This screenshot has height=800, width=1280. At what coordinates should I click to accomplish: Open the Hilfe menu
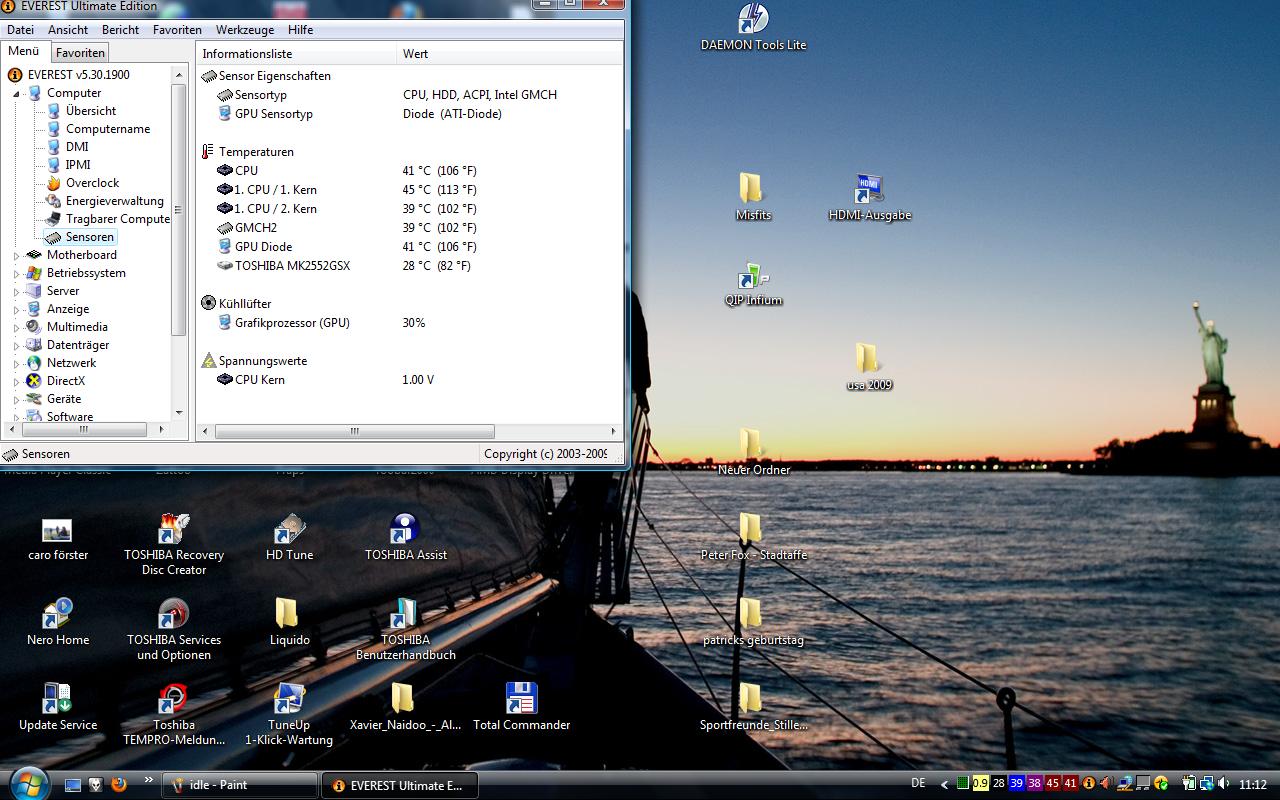300,30
